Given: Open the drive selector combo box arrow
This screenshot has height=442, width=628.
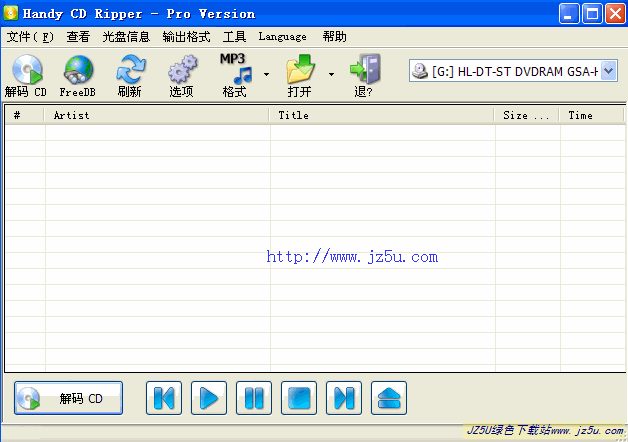Looking at the screenshot, I should (609, 71).
